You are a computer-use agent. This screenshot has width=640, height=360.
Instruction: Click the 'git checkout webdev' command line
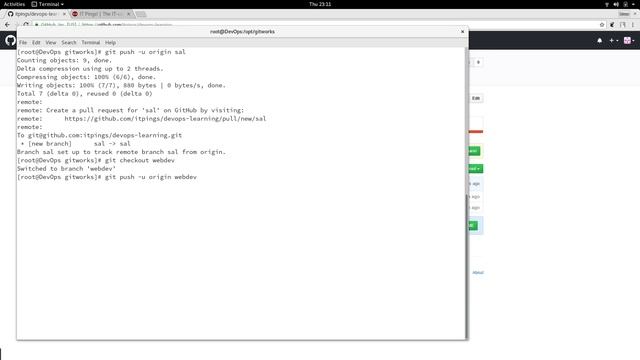[x=96, y=160]
